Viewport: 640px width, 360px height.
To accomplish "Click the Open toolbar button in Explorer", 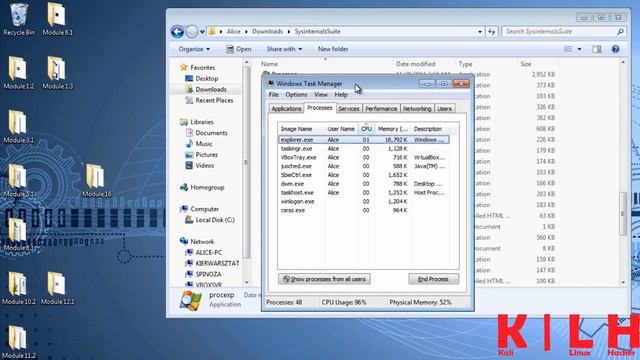I will point(239,49).
